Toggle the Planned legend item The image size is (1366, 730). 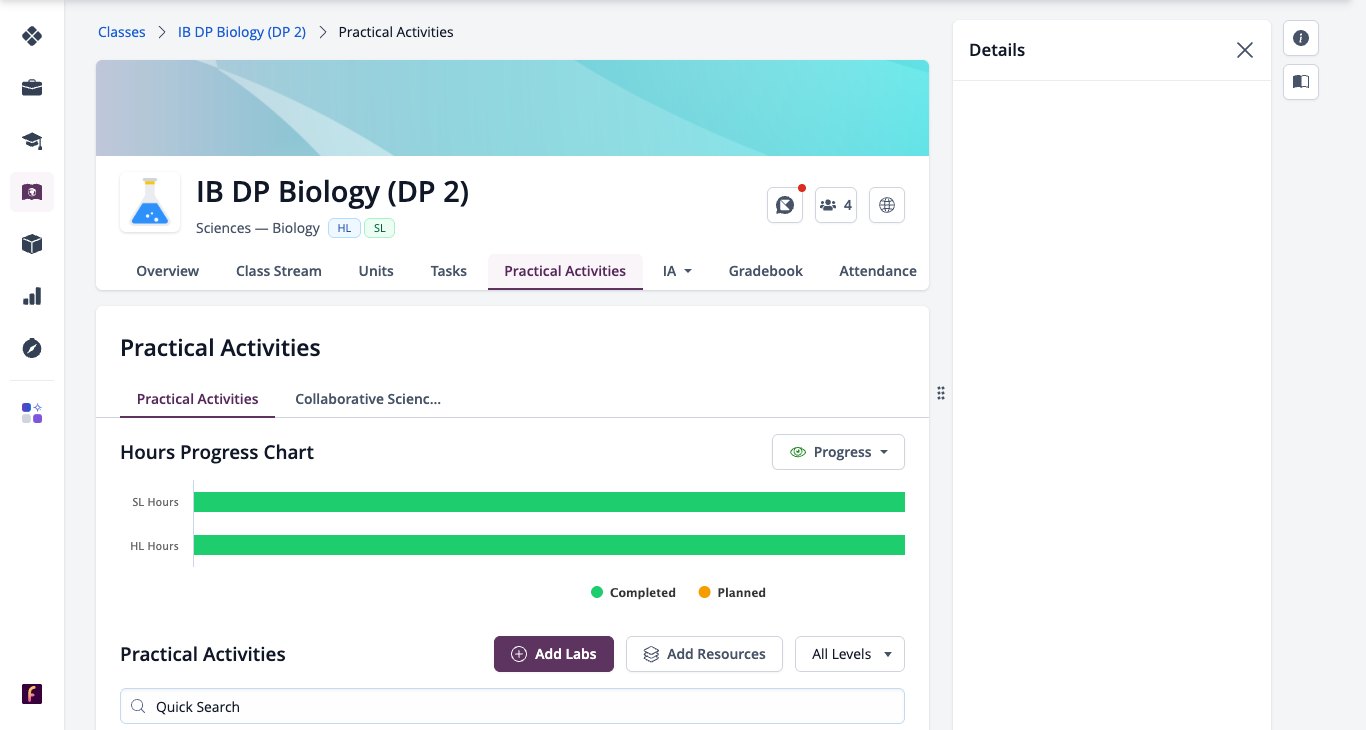[732, 593]
